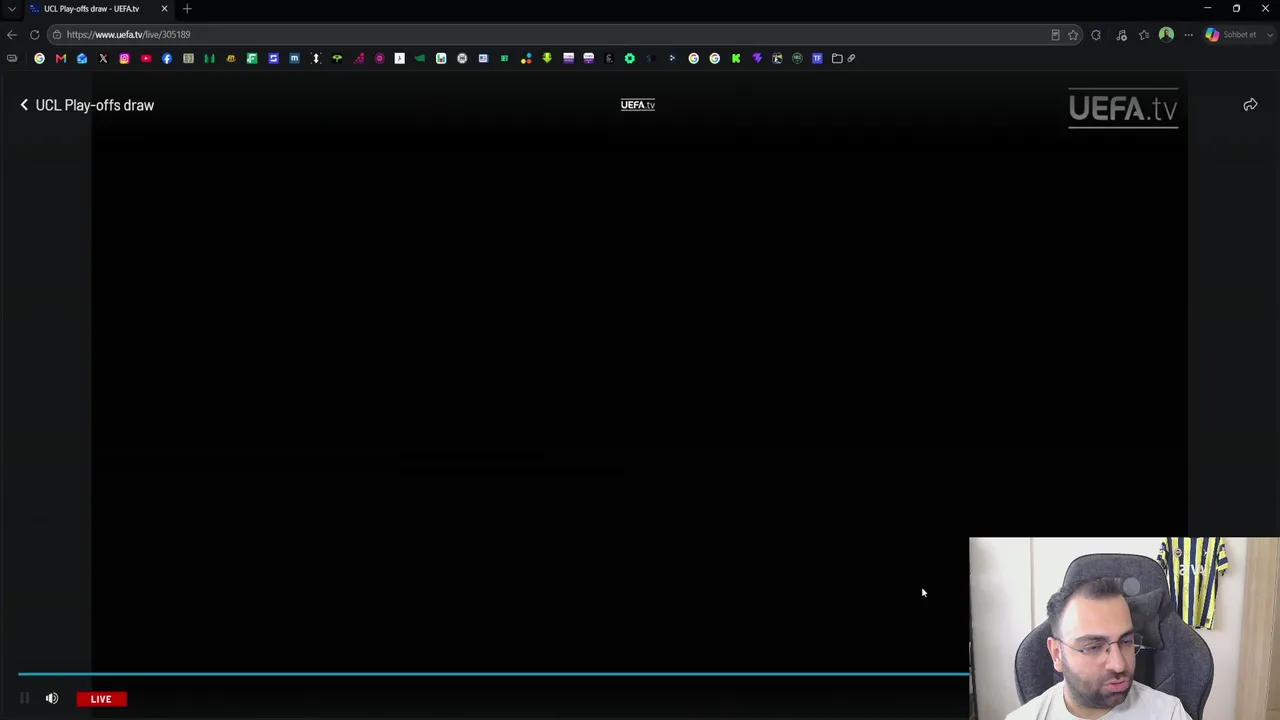Open the Instagram bookmark
Viewport: 1280px width, 720px height.
pos(124,58)
